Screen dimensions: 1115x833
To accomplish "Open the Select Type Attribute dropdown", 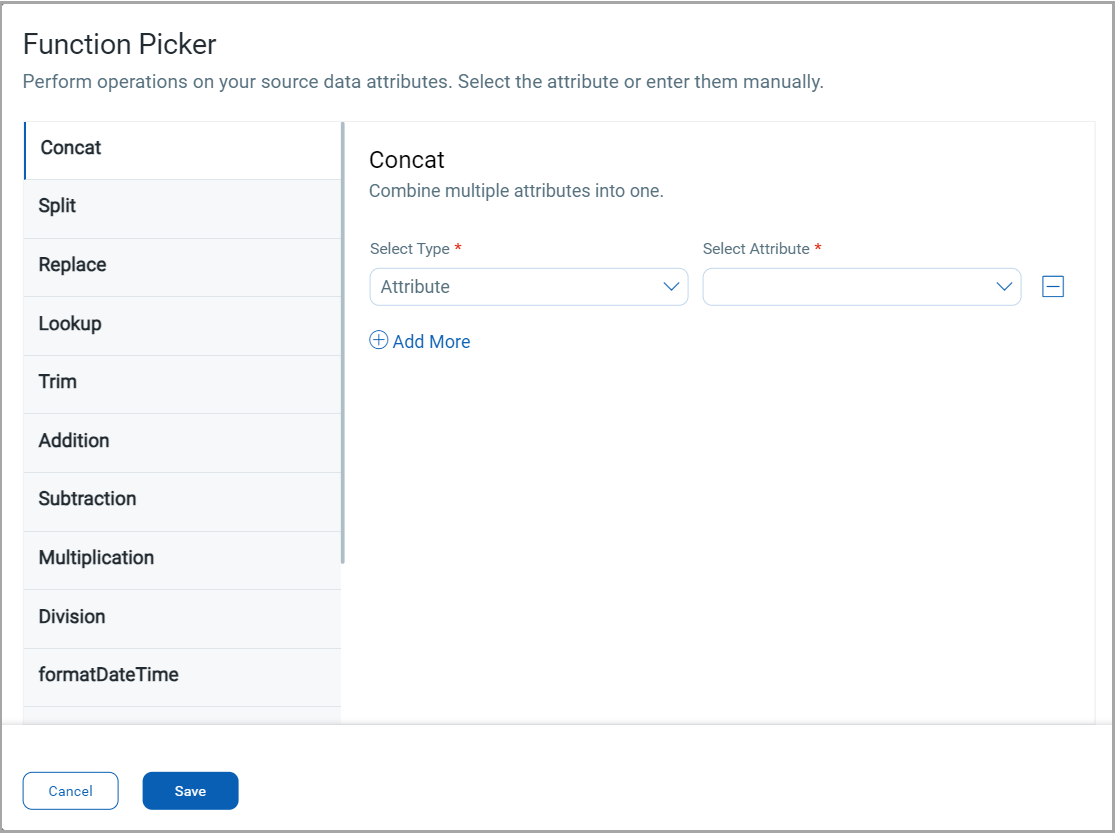I will [528, 287].
